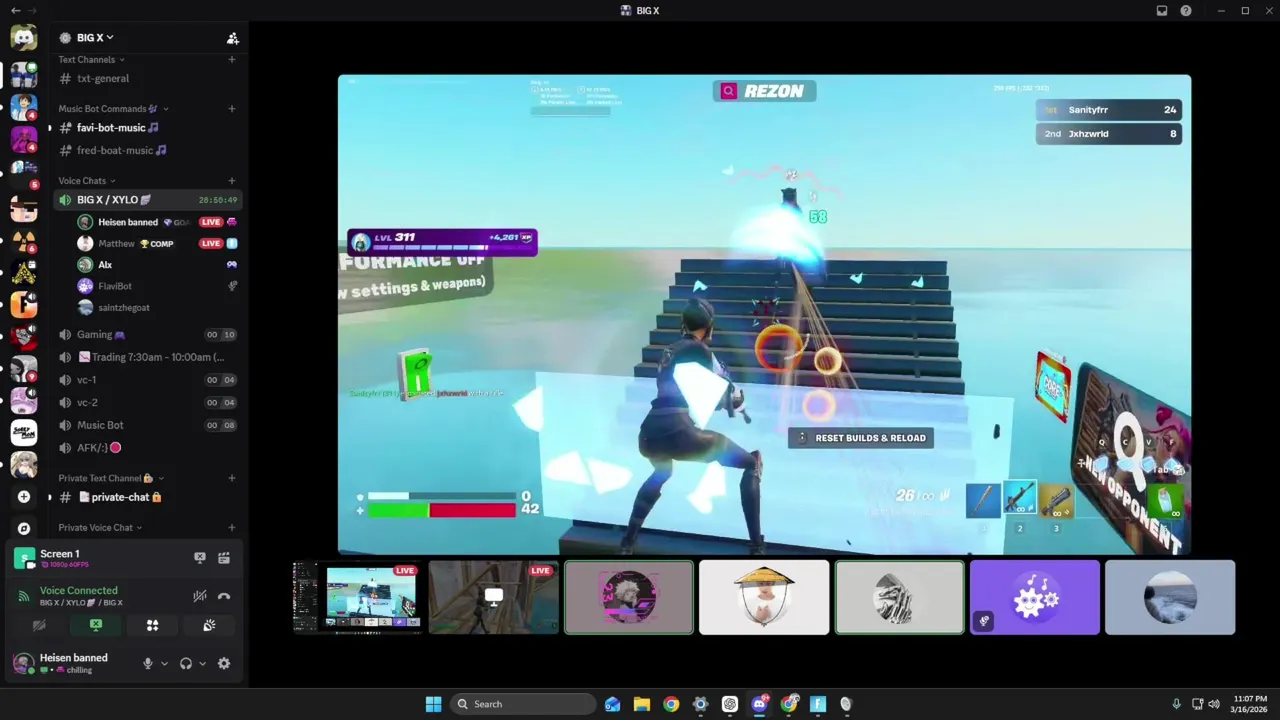Open User Settings gear
Screen dimensions: 1280x720
click(224, 663)
